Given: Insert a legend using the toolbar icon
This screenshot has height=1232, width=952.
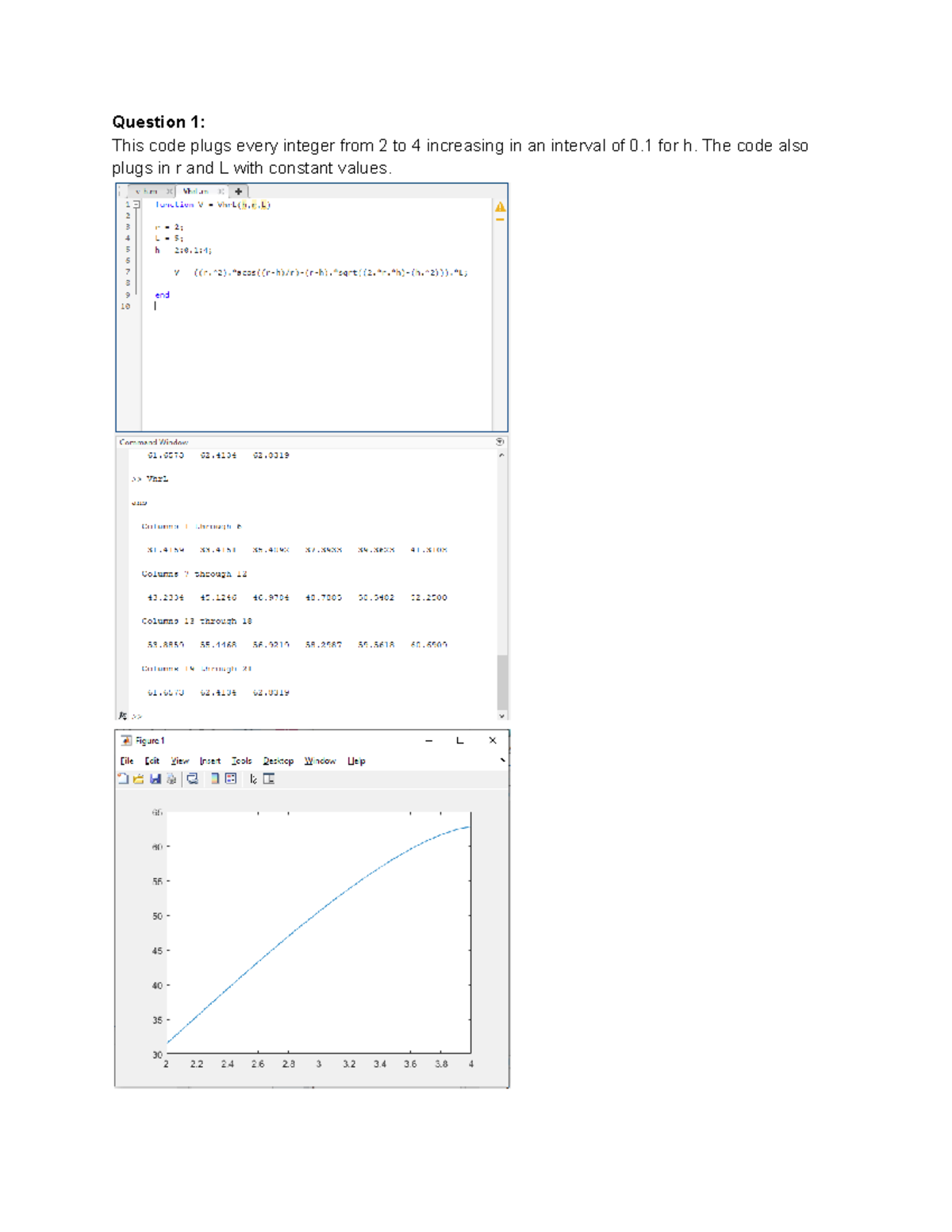Looking at the screenshot, I should point(230,779).
